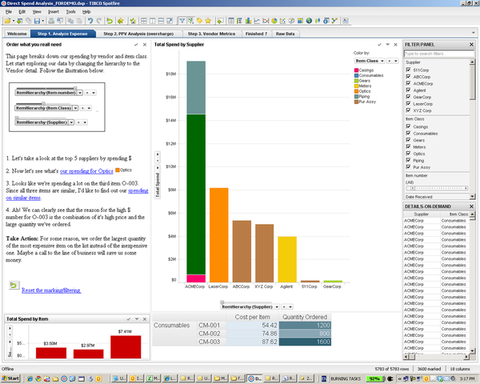
Task: Click the Item number range slider
Action: point(437,188)
